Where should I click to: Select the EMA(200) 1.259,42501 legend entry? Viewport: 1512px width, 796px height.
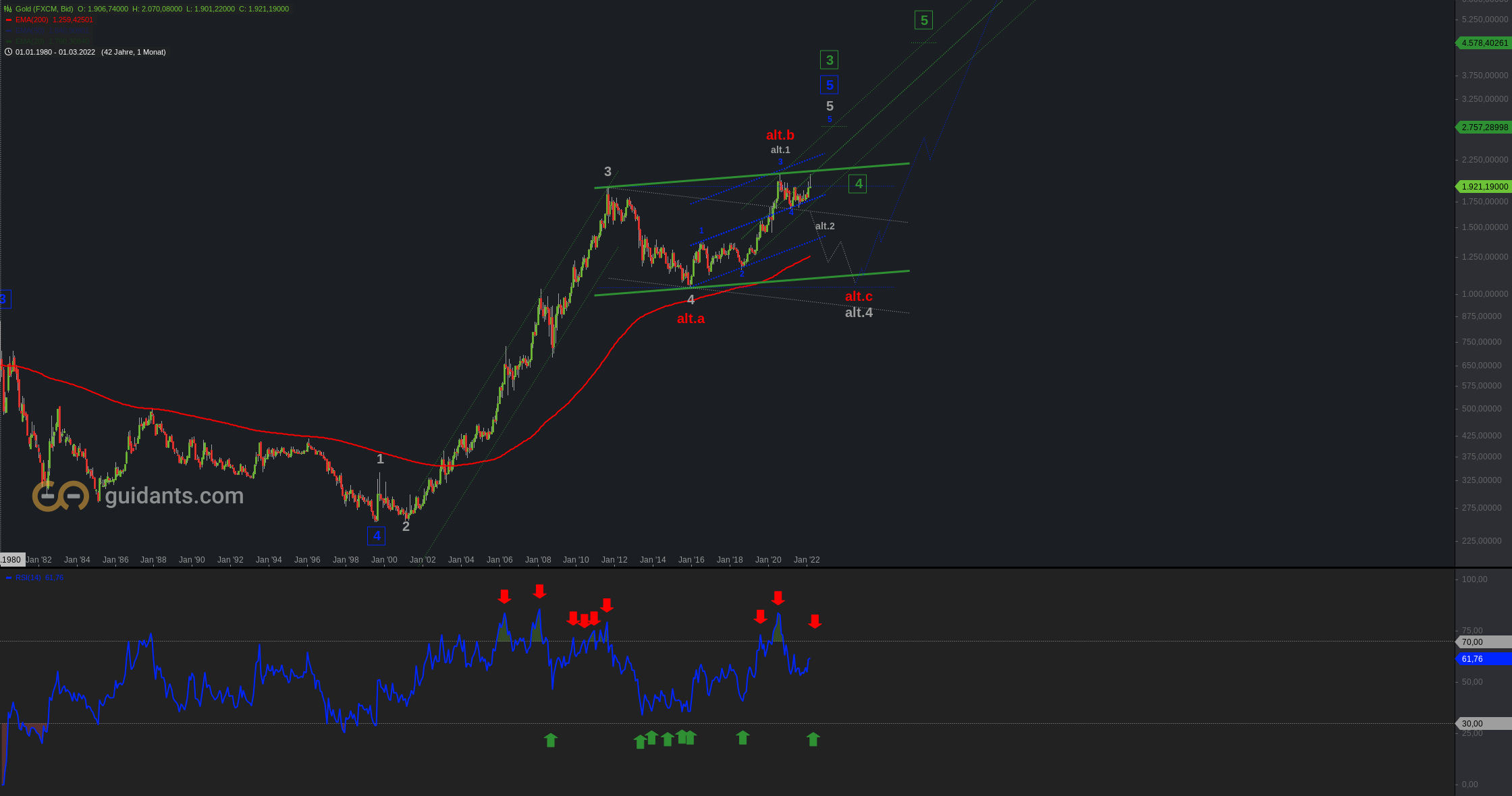[x=54, y=20]
